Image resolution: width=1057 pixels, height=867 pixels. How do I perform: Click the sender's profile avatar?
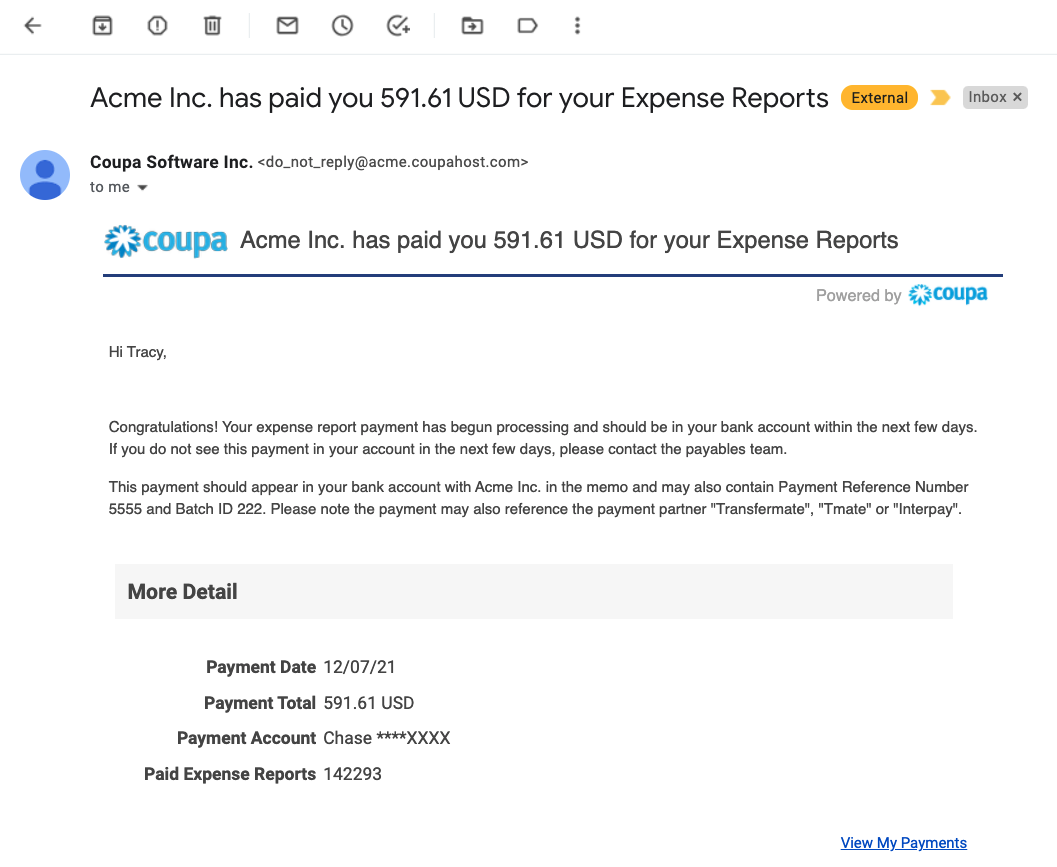(45, 175)
